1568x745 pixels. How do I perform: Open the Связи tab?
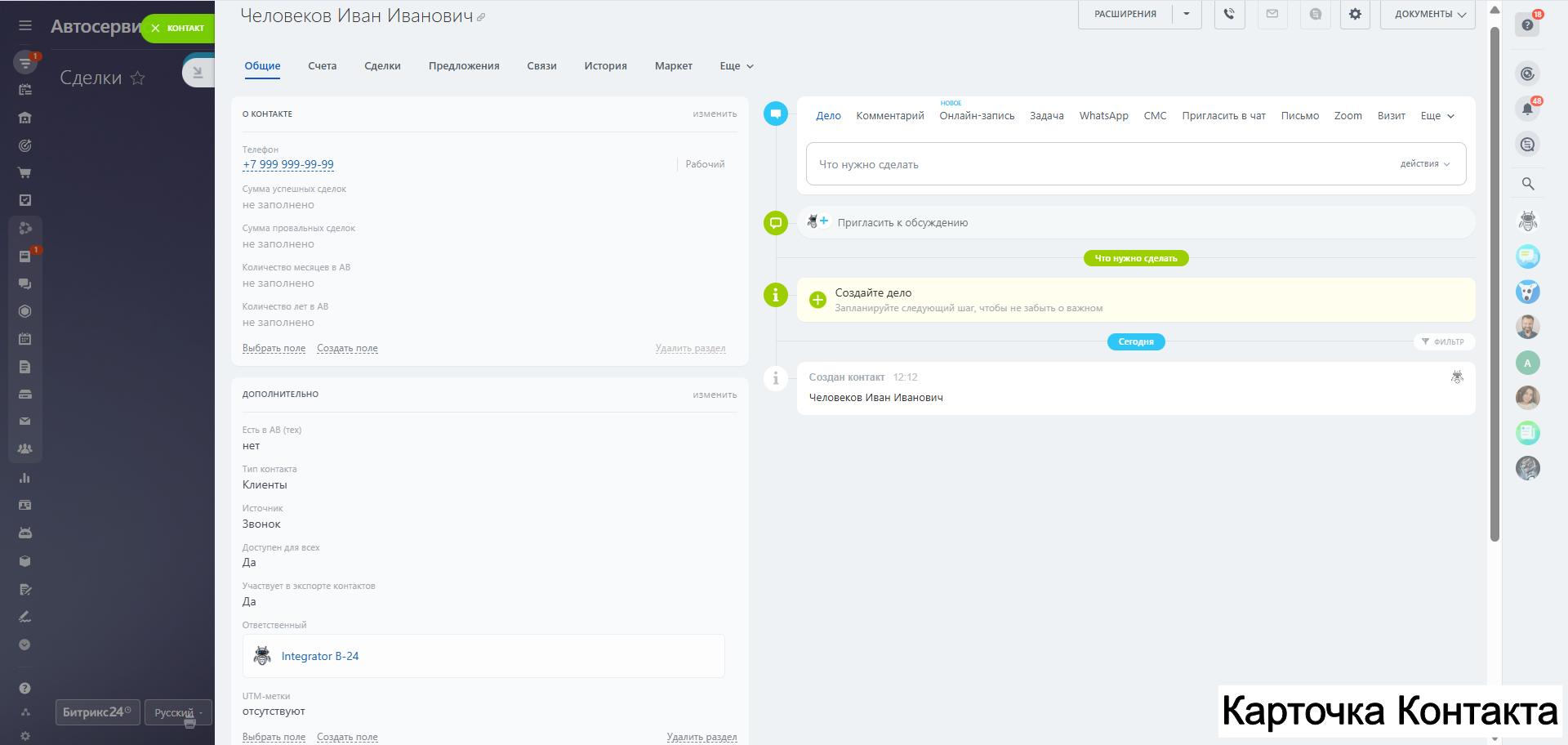click(541, 66)
